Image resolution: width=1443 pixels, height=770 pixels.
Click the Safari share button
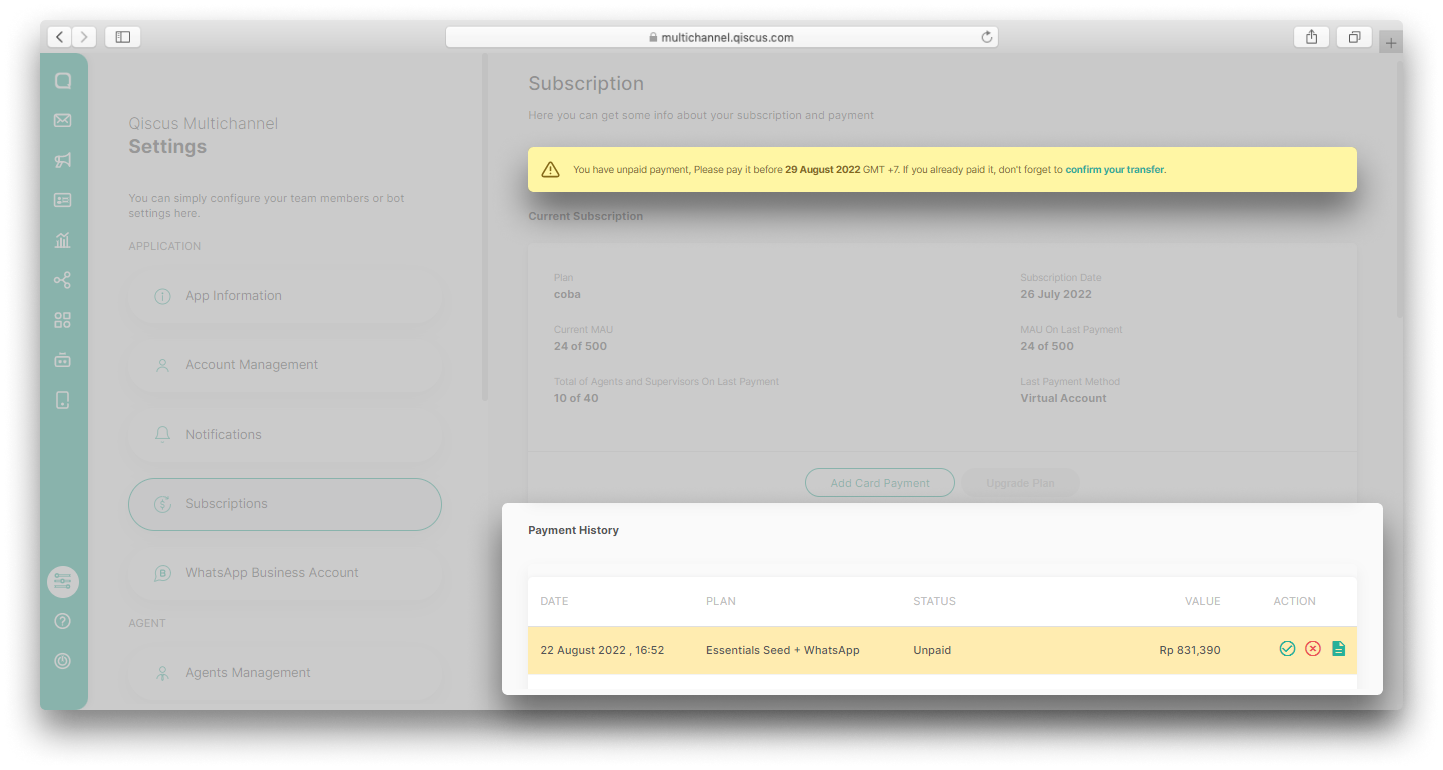point(1311,37)
